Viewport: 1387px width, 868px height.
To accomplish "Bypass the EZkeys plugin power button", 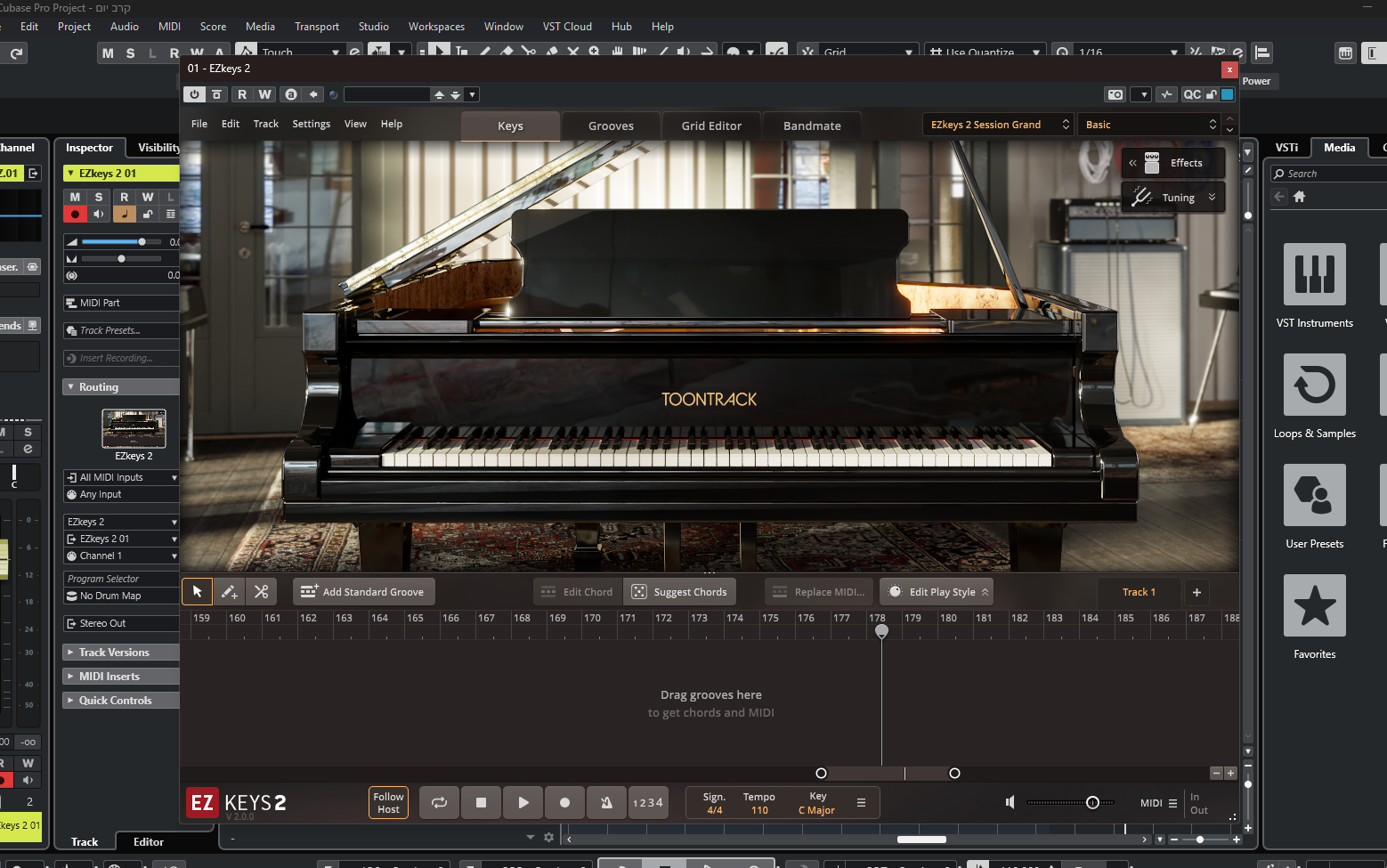I will tap(194, 94).
